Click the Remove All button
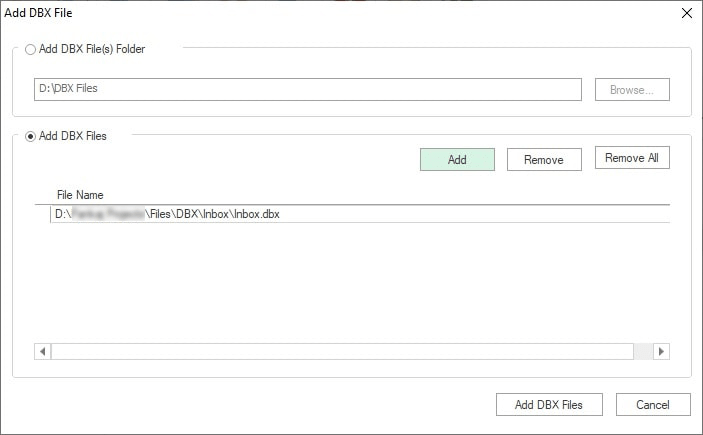703x435 pixels. [632, 158]
